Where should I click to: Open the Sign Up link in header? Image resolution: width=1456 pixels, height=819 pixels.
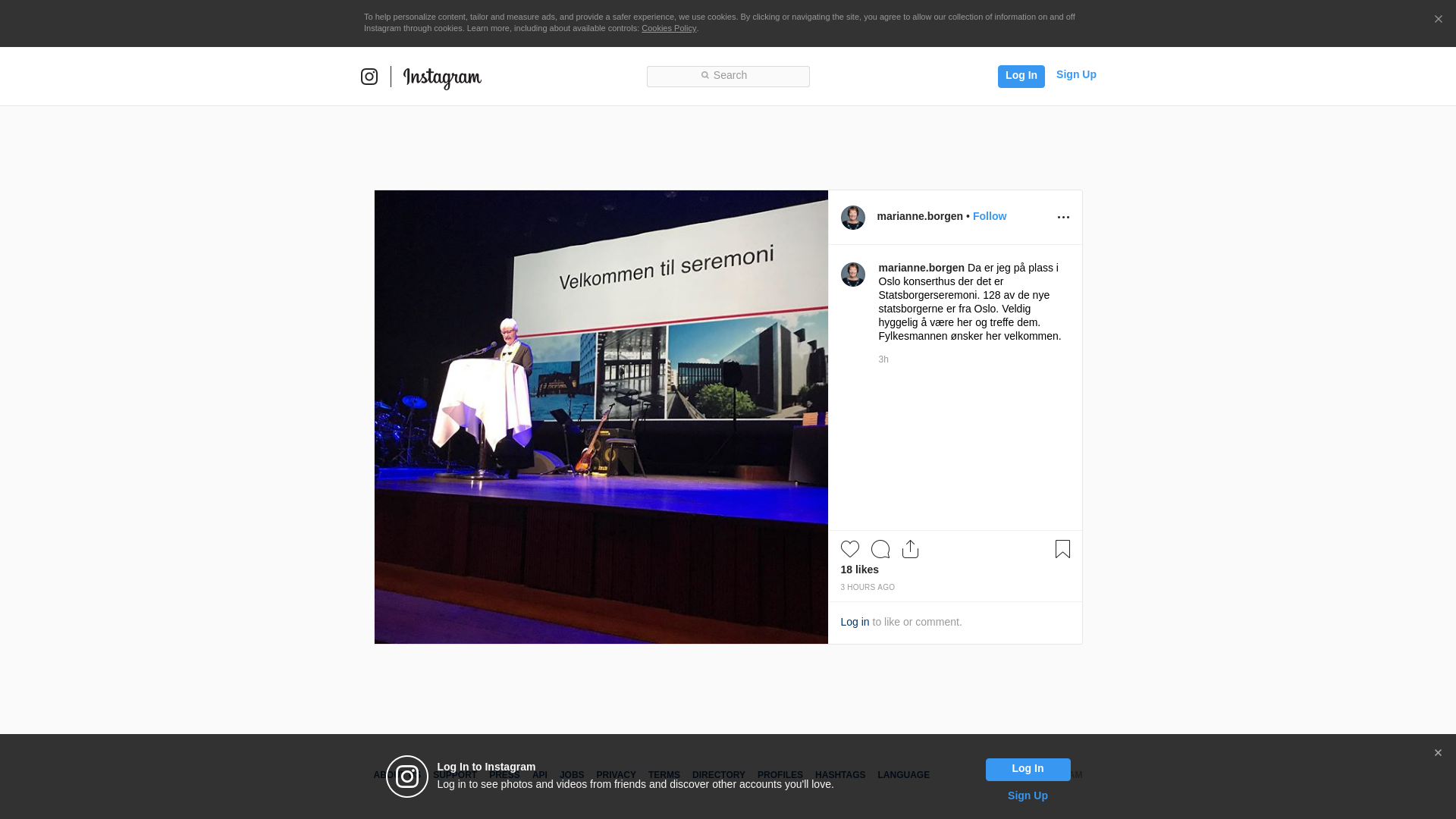tap(1076, 74)
